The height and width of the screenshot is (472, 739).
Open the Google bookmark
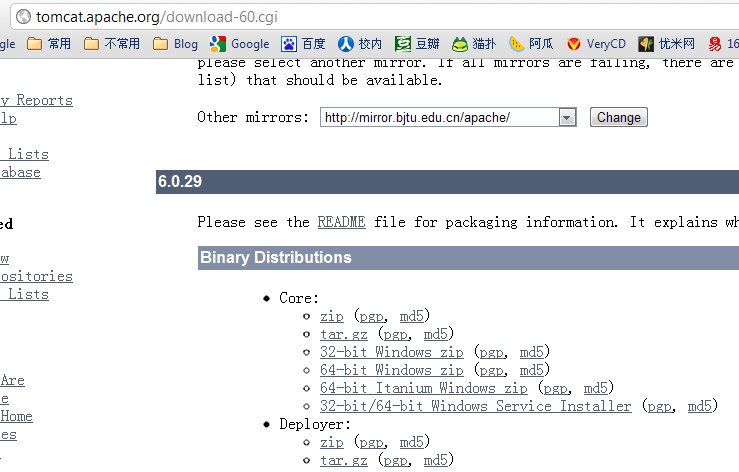point(239,44)
